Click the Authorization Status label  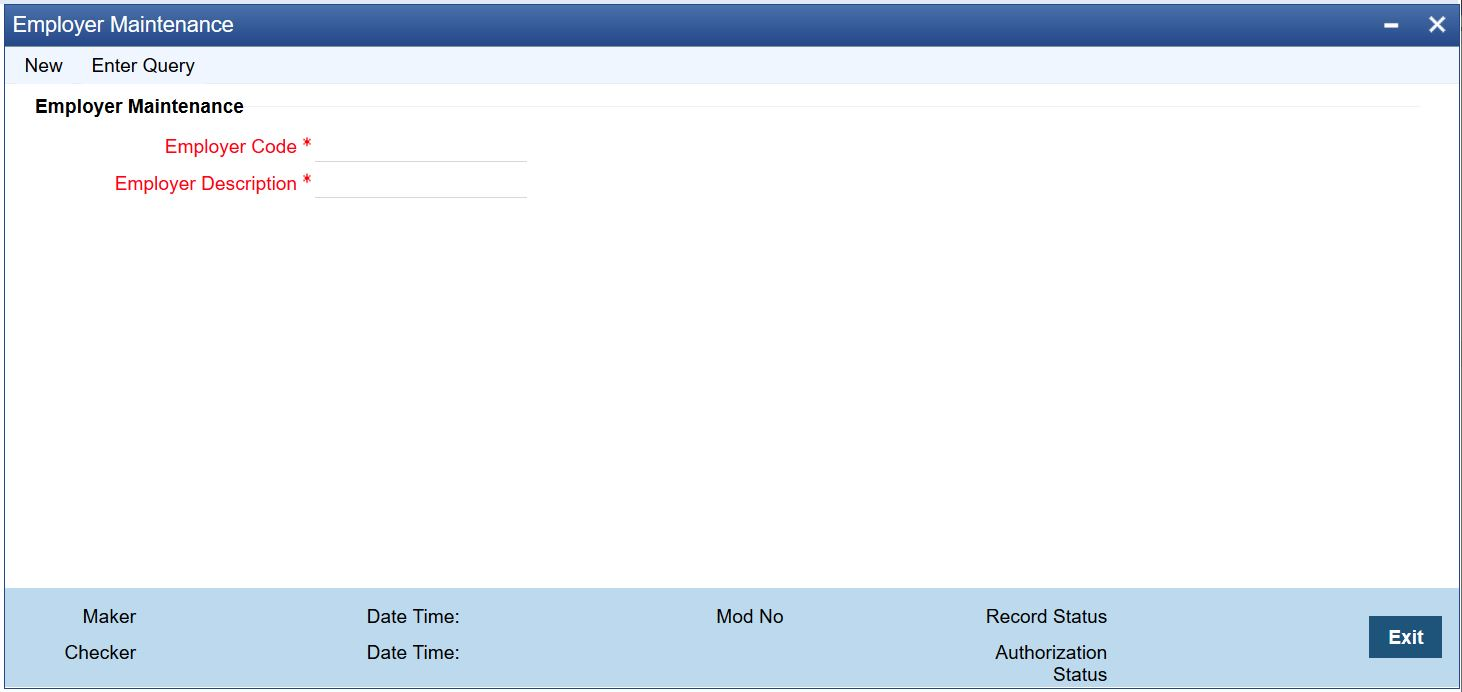[x=1051, y=664]
